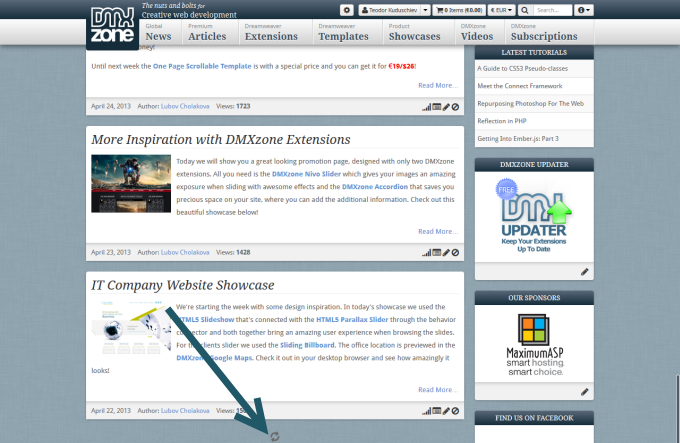The height and width of the screenshot is (443, 680).
Task: Click the block icon on April 23 post
Action: point(455,253)
